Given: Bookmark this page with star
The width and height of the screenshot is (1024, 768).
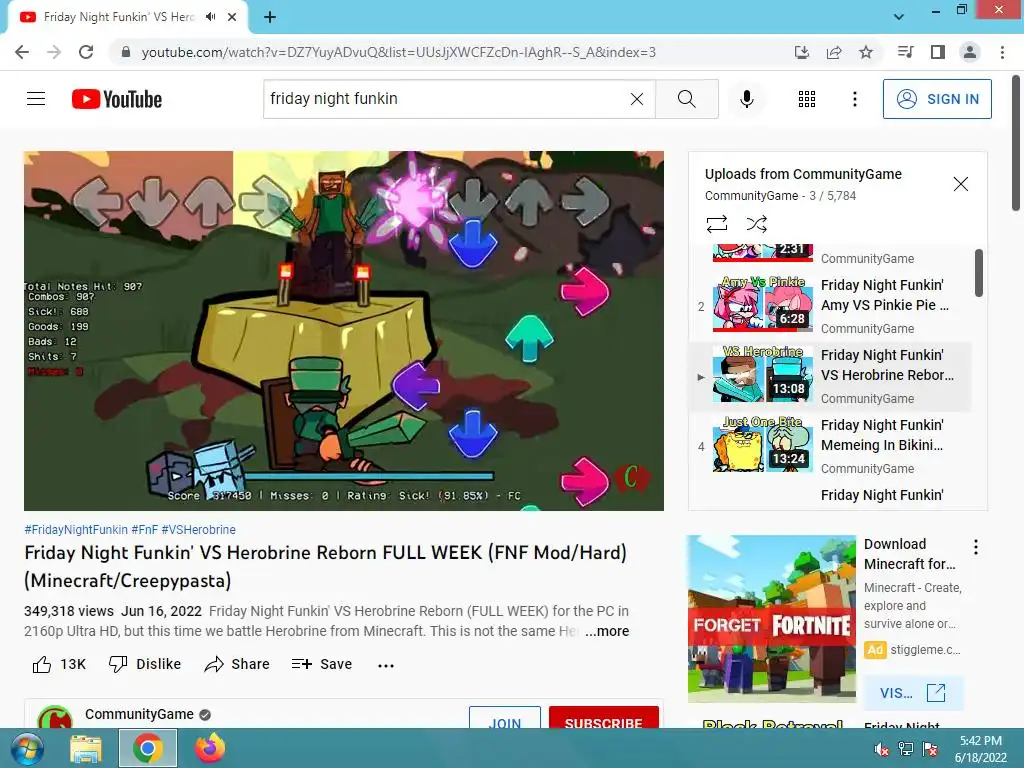Looking at the screenshot, I should [x=866, y=52].
